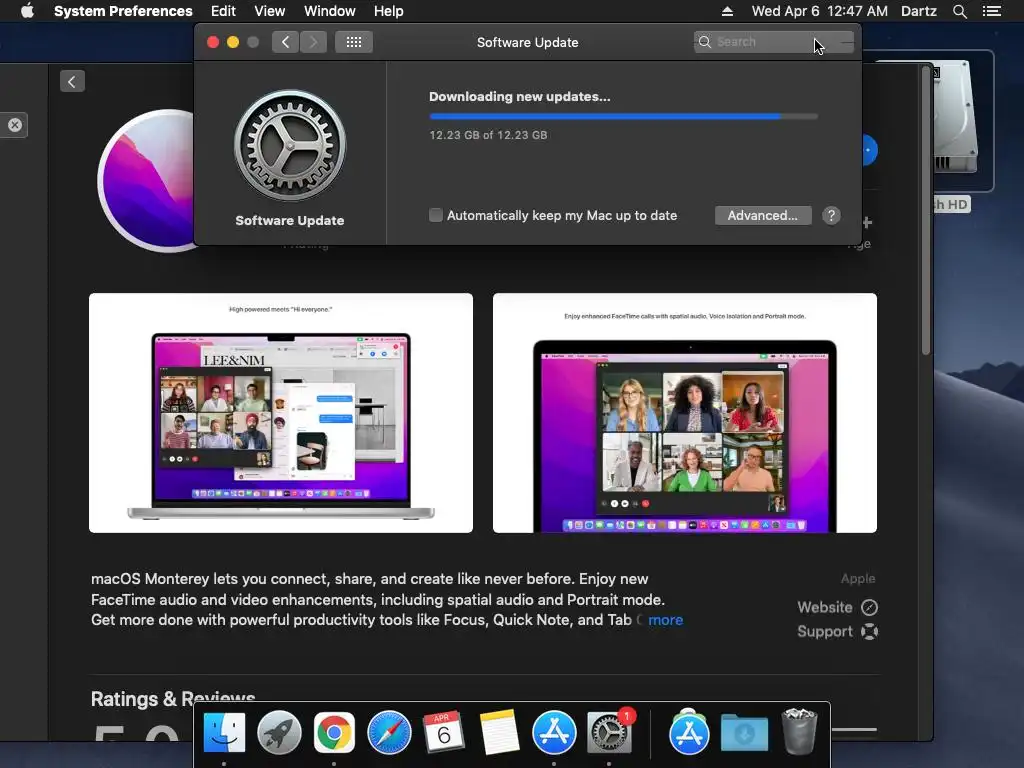Image resolution: width=1024 pixels, height=768 pixels.
Task: Open the Support link
Action: point(837,632)
